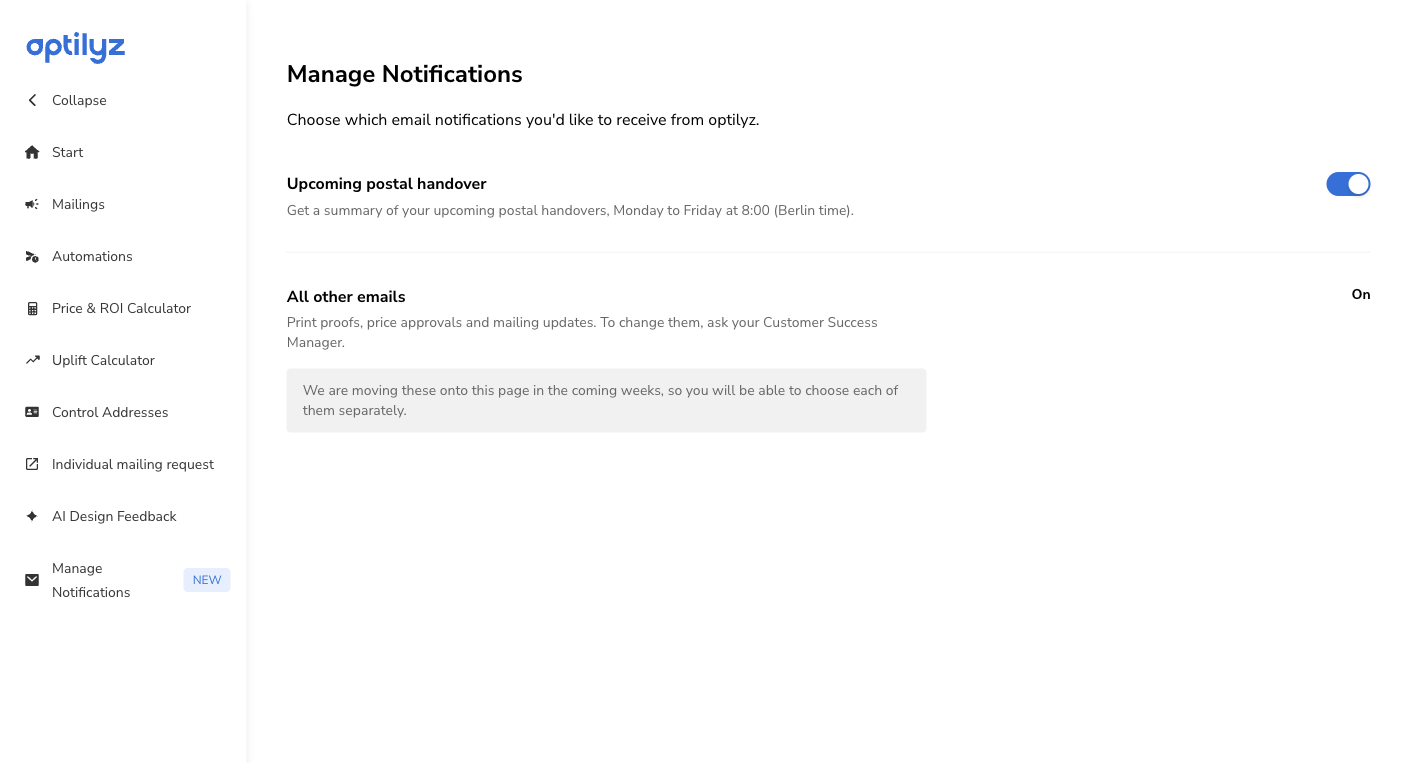
Task: Click the All other emails title
Action: tap(346, 297)
